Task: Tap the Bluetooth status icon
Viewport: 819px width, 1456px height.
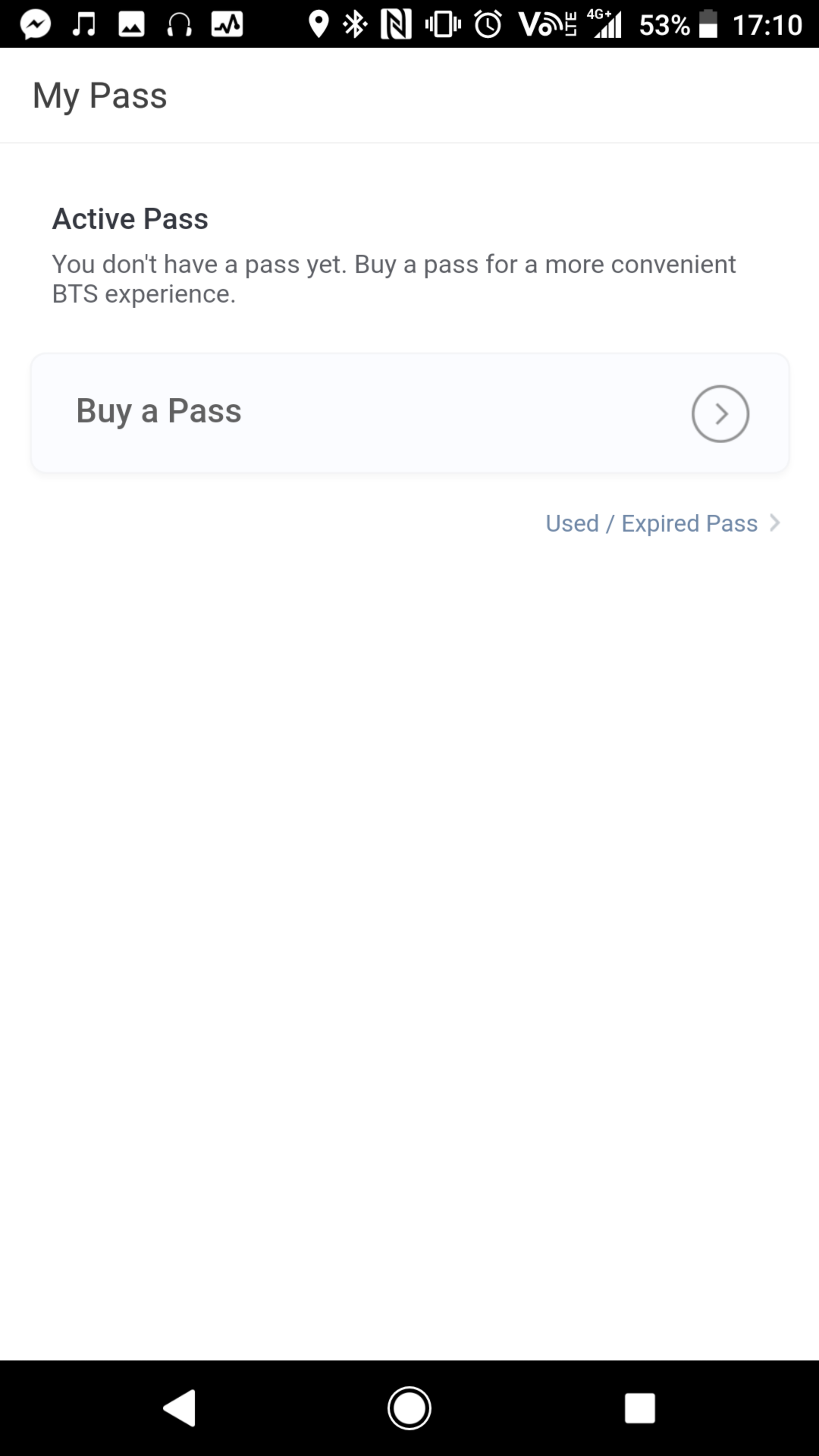Action: coord(356,25)
